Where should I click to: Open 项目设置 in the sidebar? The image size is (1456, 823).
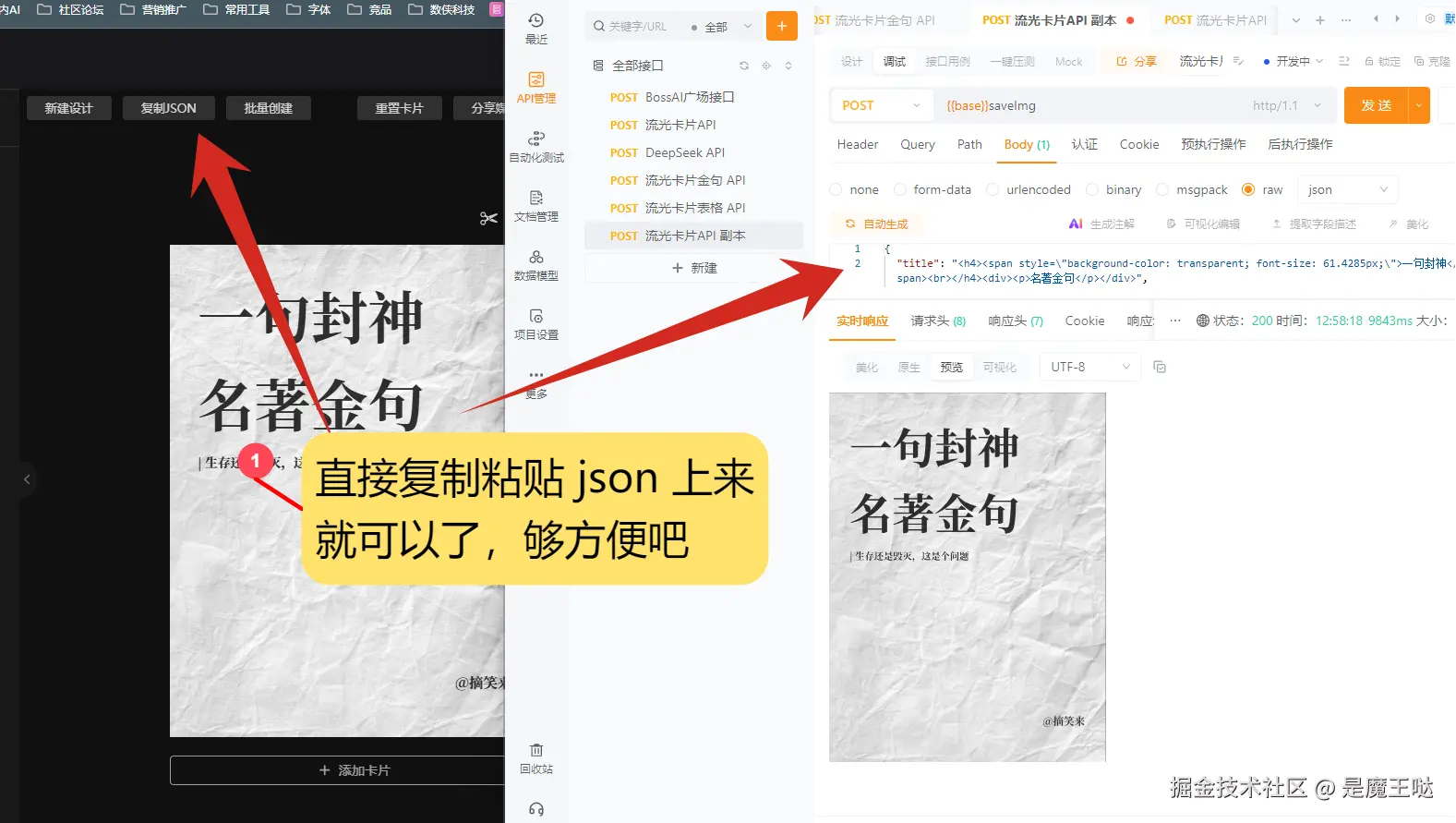click(536, 324)
